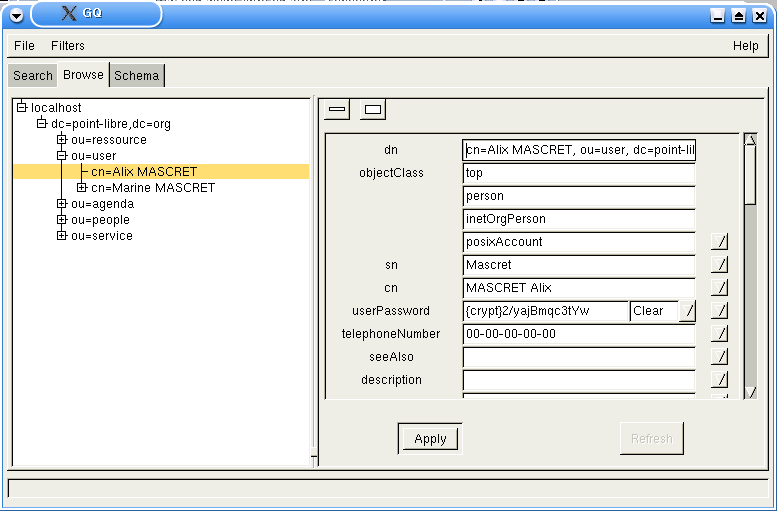Screen dimensions: 777x511
Task: Click the arrow button beside telephoneNumber field
Action: click(x=719, y=334)
